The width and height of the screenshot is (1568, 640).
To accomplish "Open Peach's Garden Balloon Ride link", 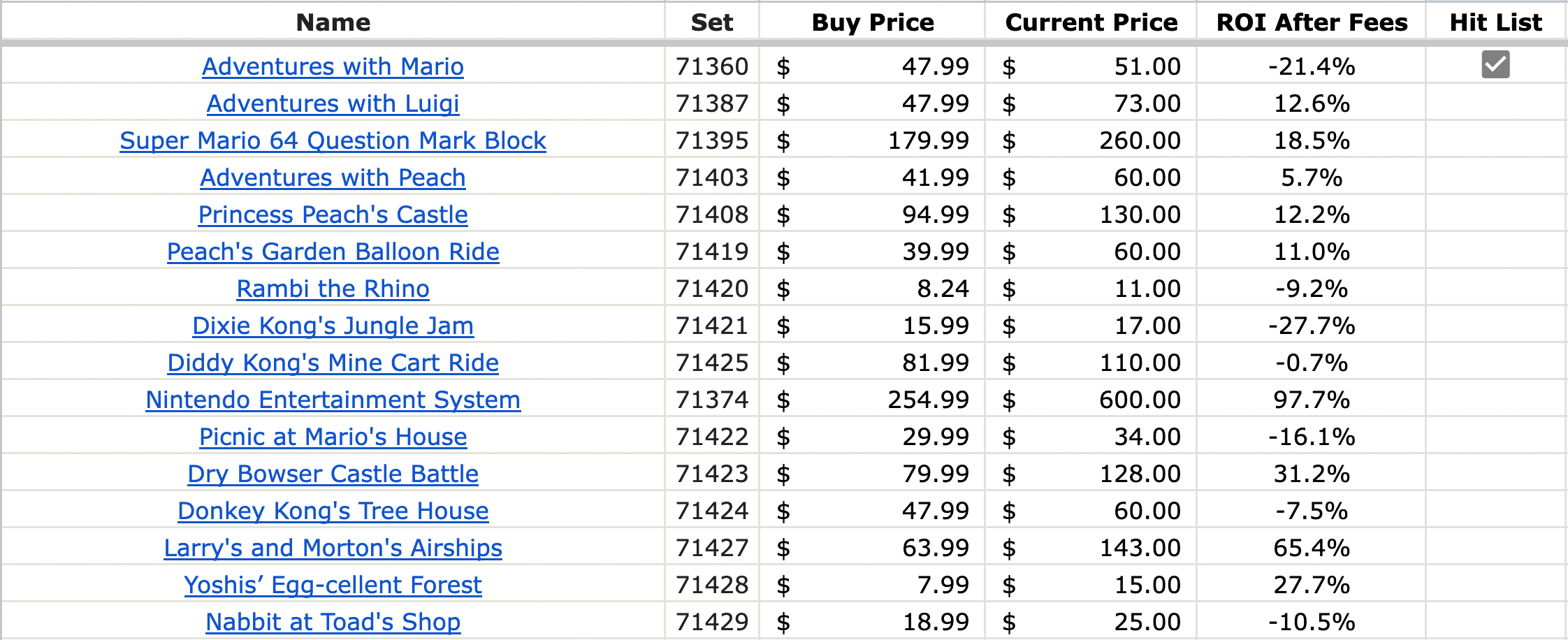I will [x=333, y=252].
